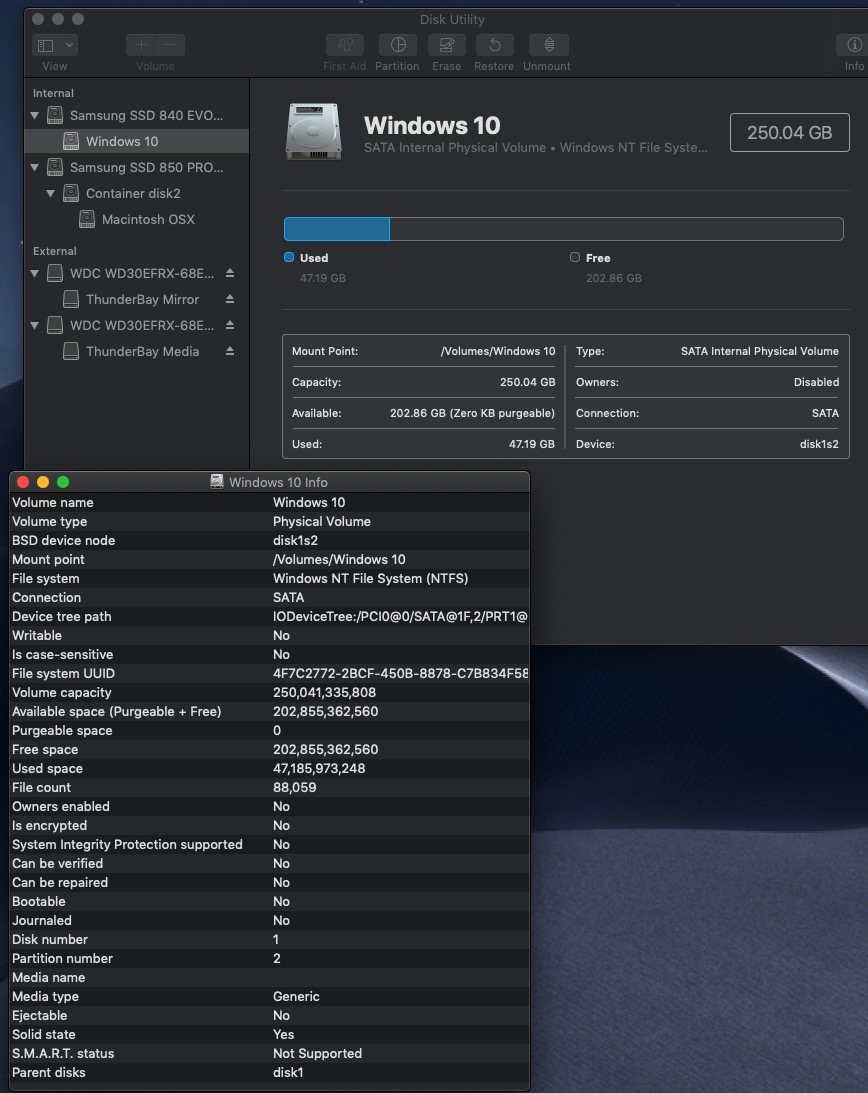The image size is (868, 1093).
Task: Collapse the Samsung SSD 850 PRO disk
Action: (x=34, y=167)
